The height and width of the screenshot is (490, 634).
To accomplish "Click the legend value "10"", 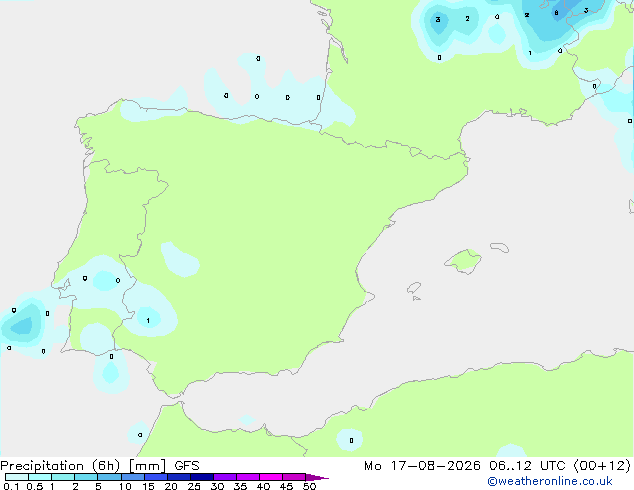I will click(125, 486).
